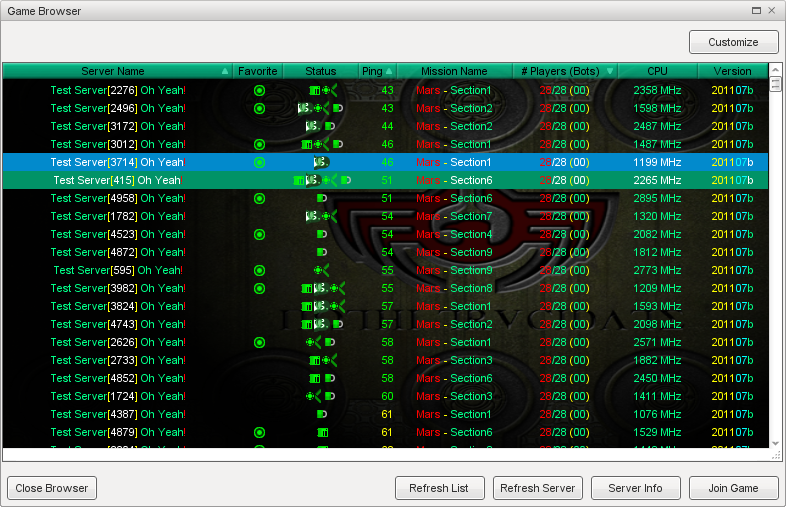Viewport: 786px width, 507px height.
Task: Click the Join Game button
Action: pos(733,488)
